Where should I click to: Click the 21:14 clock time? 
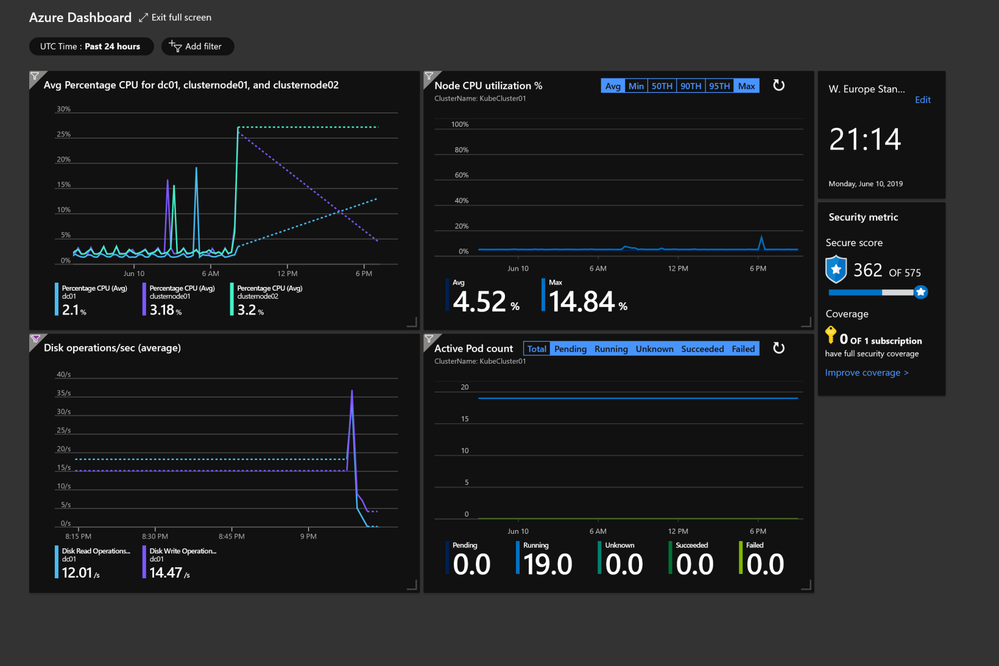click(865, 140)
